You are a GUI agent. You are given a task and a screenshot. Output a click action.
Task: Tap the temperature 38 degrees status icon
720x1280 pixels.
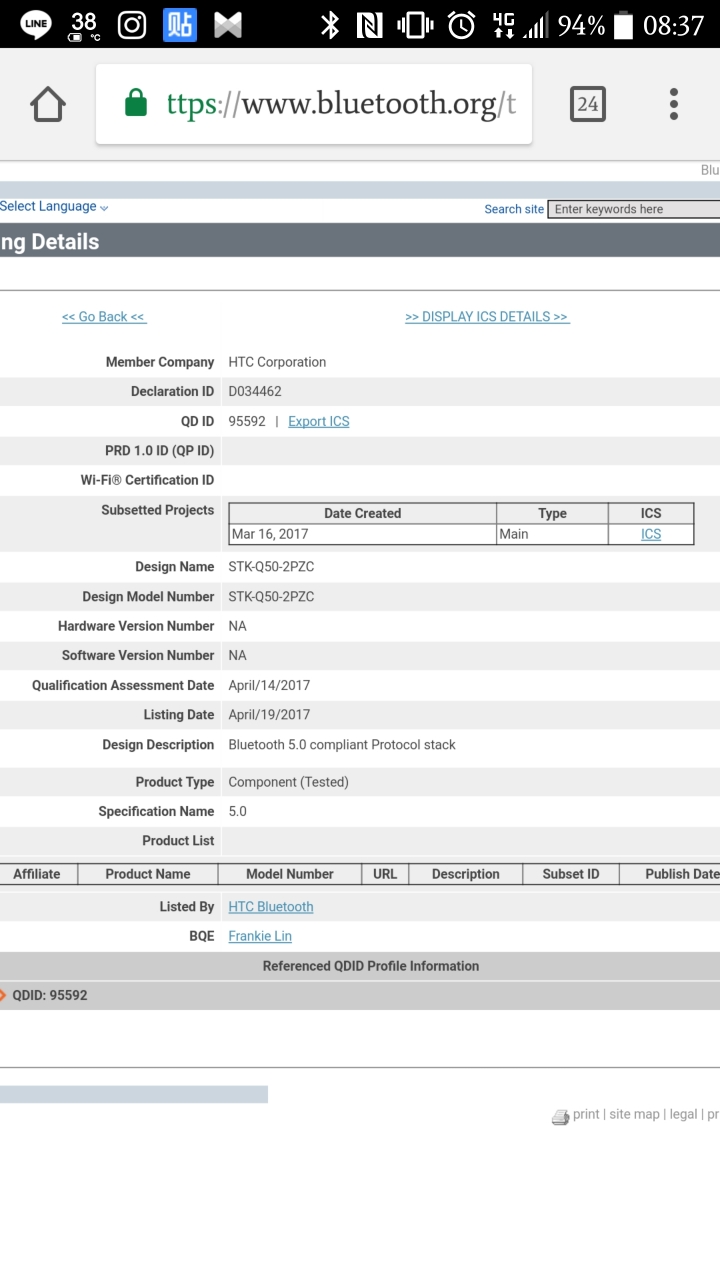click(x=84, y=25)
